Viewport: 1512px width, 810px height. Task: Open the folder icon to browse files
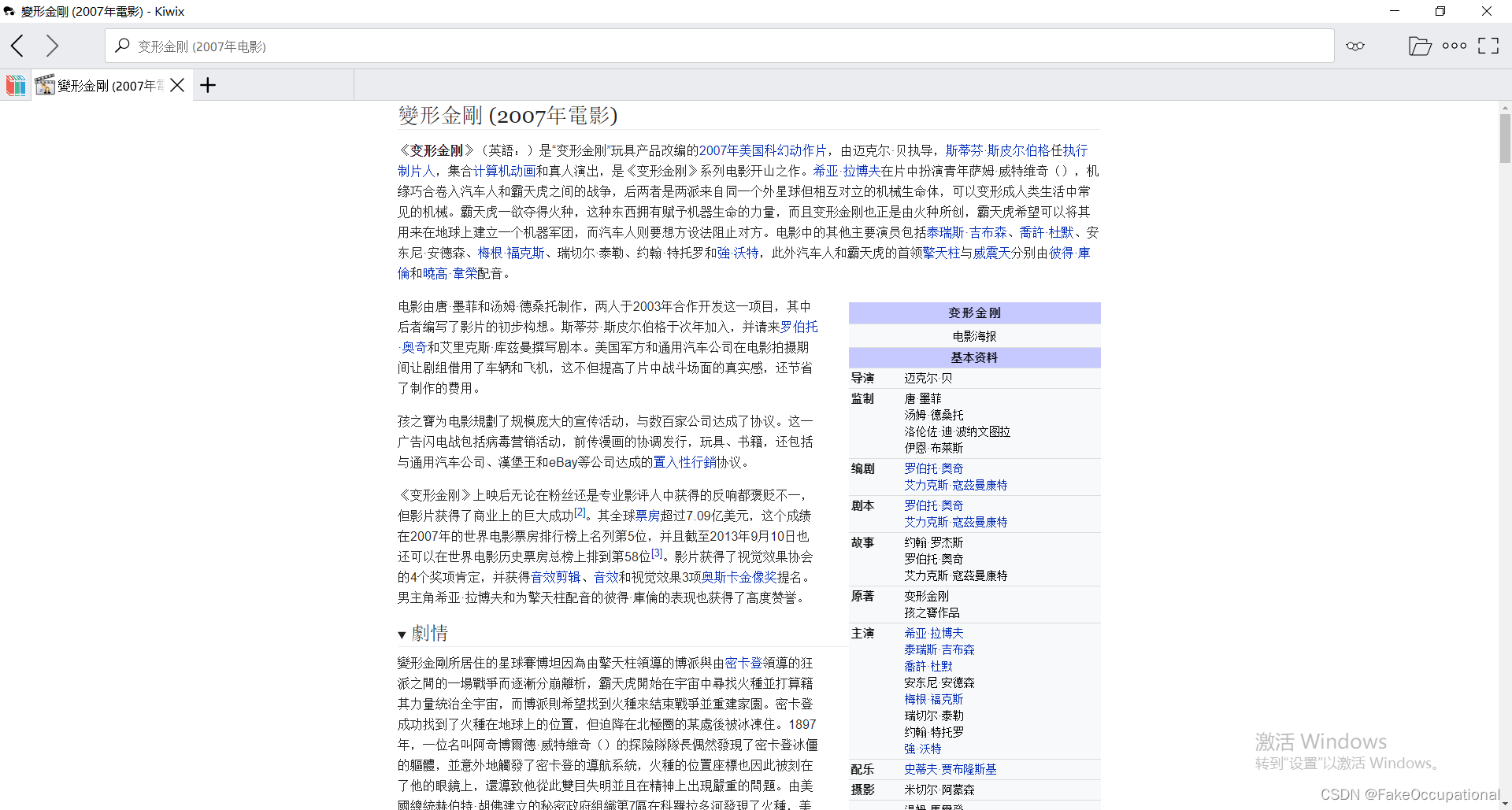click(1421, 46)
